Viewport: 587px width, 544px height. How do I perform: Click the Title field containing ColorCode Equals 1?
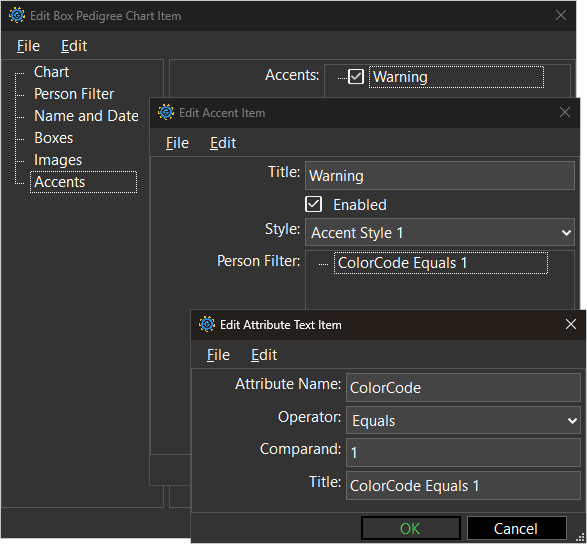click(x=463, y=486)
